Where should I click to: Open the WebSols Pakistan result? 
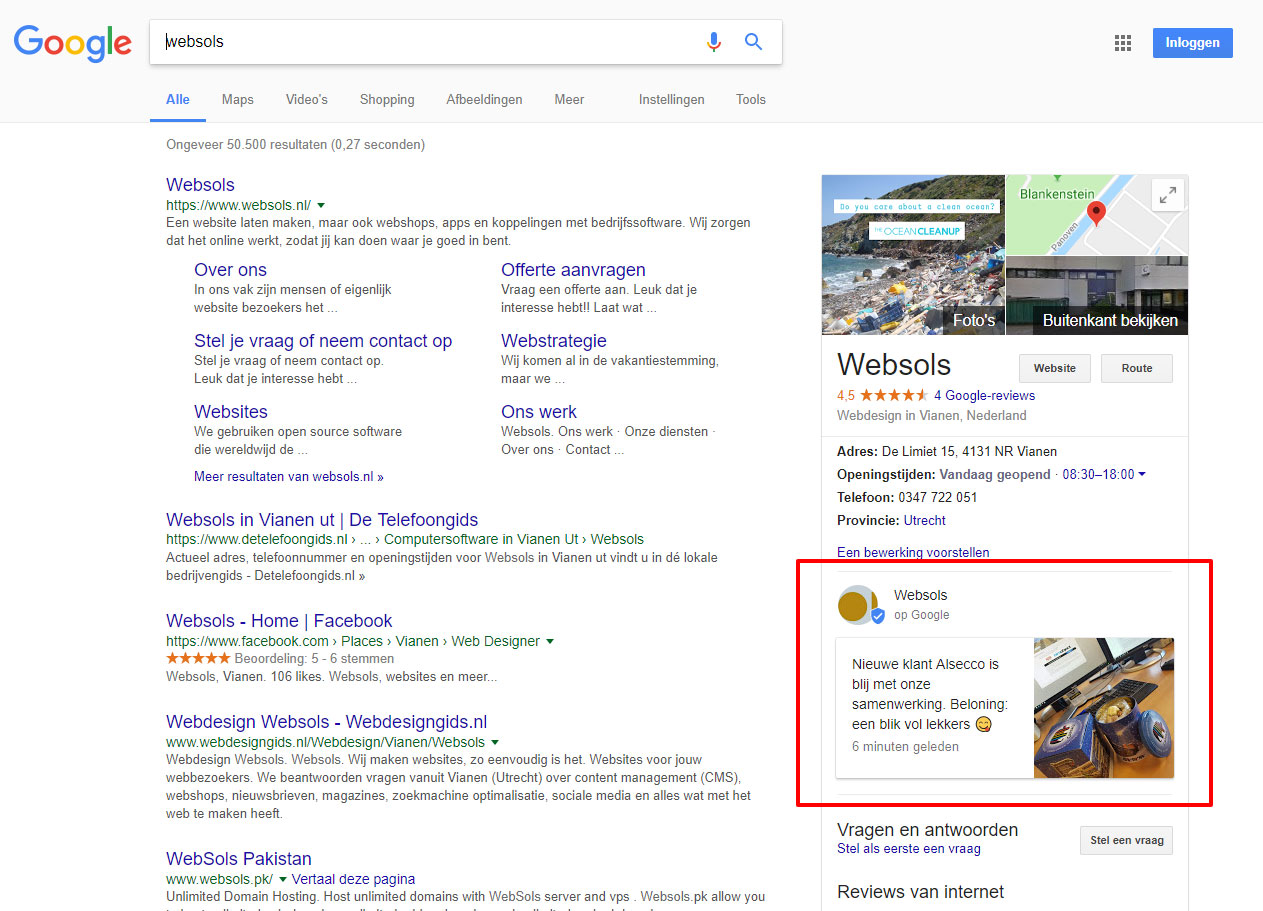(239, 859)
